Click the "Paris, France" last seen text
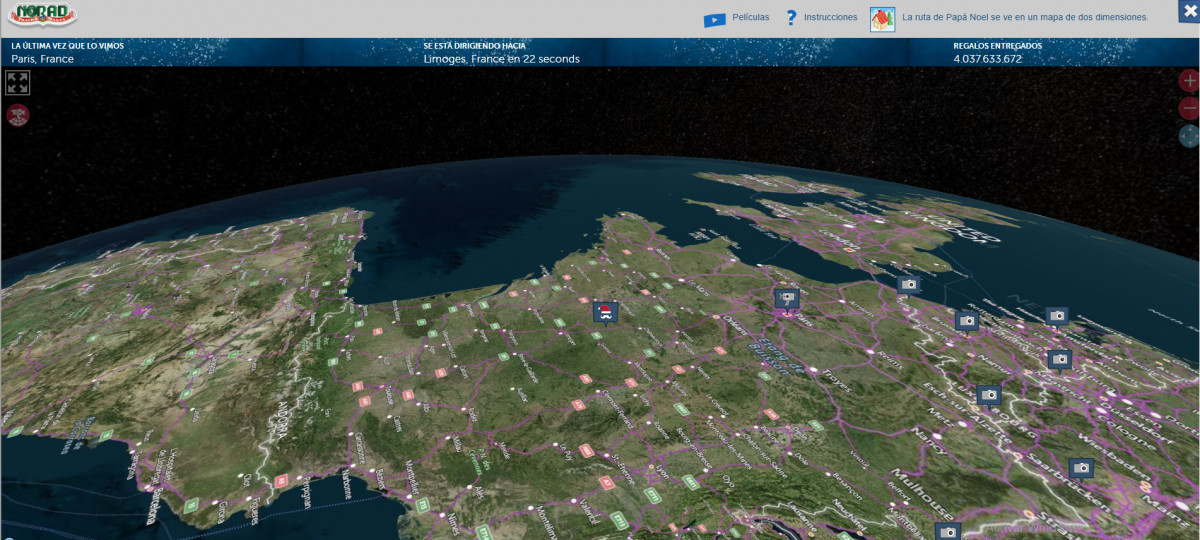Image resolution: width=1200 pixels, height=540 pixels. click(x=42, y=59)
